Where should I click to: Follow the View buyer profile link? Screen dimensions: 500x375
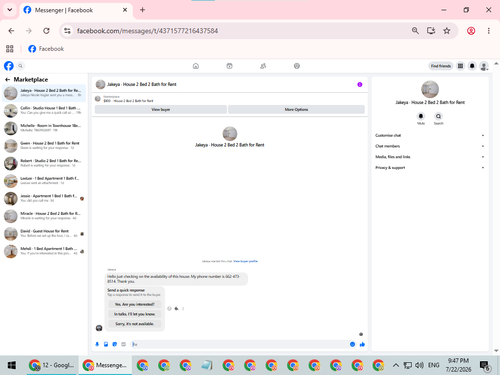click(x=245, y=261)
